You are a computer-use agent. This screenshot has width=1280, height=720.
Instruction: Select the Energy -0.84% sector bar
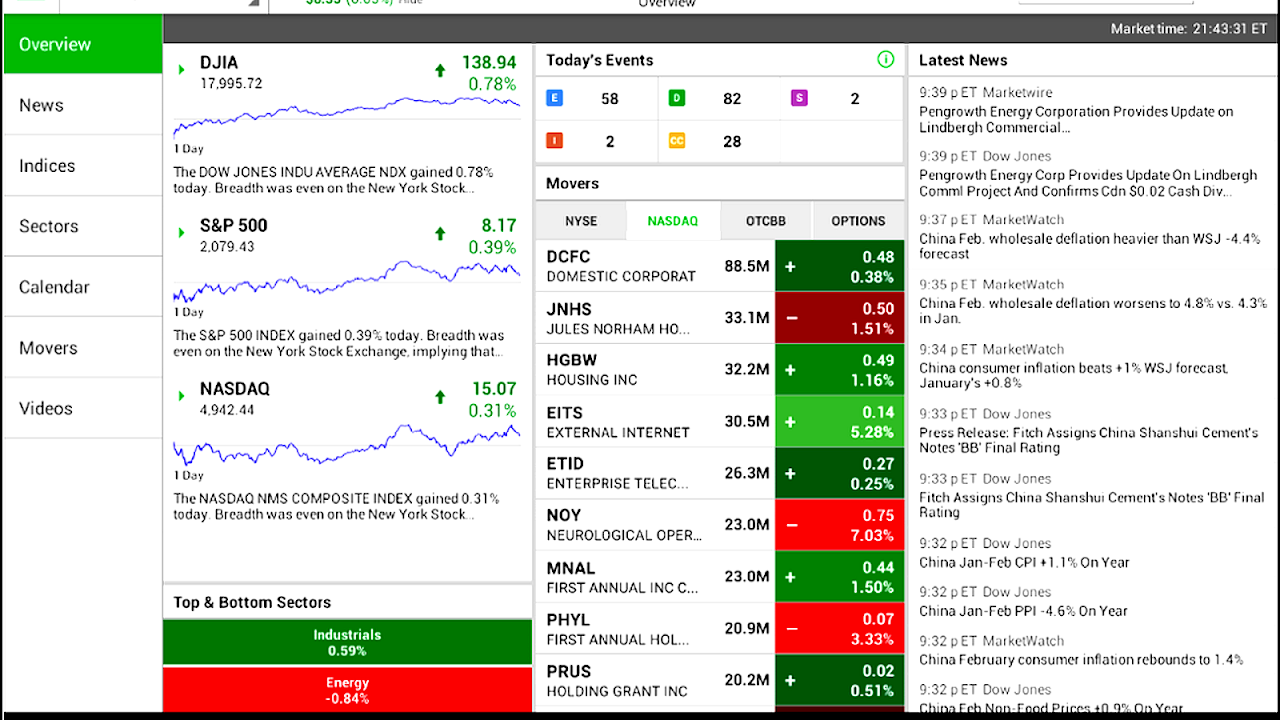(x=347, y=690)
